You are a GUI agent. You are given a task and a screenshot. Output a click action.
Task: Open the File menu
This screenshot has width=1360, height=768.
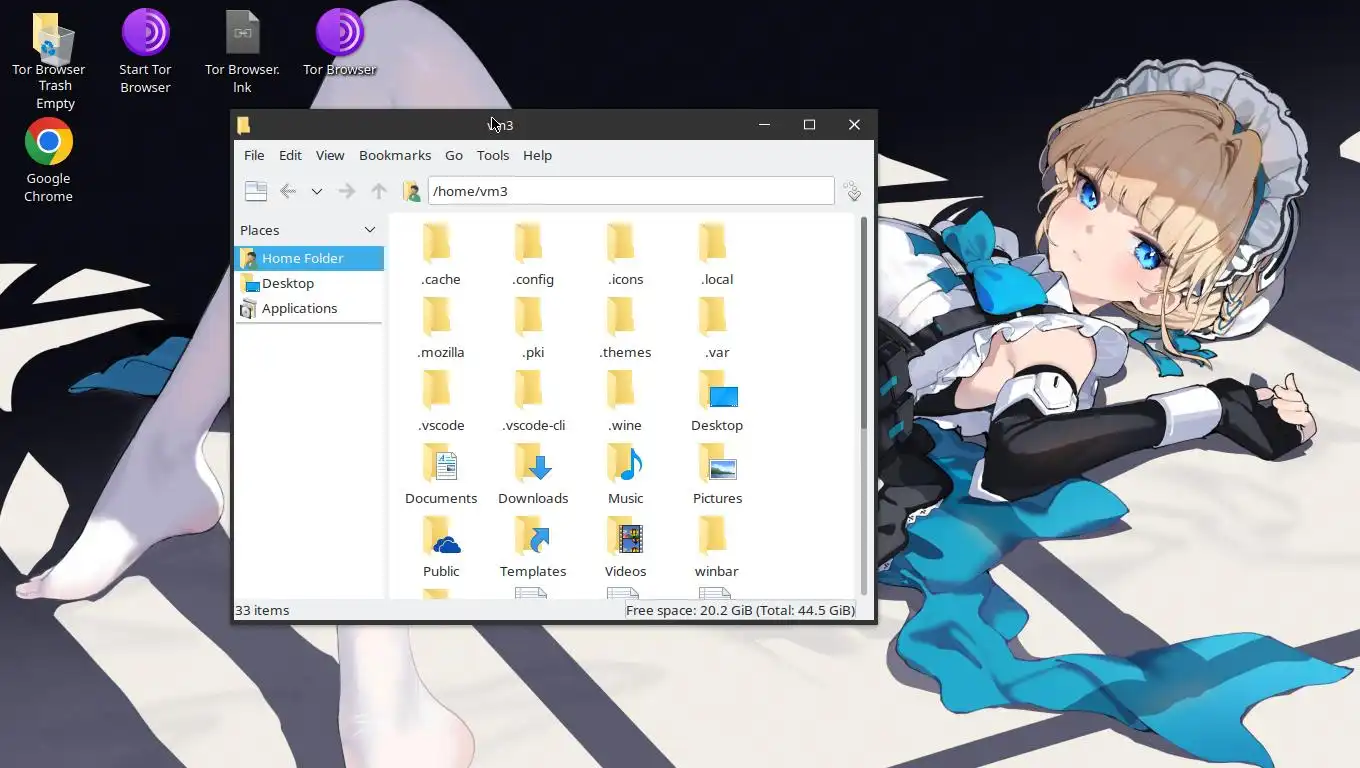254,155
